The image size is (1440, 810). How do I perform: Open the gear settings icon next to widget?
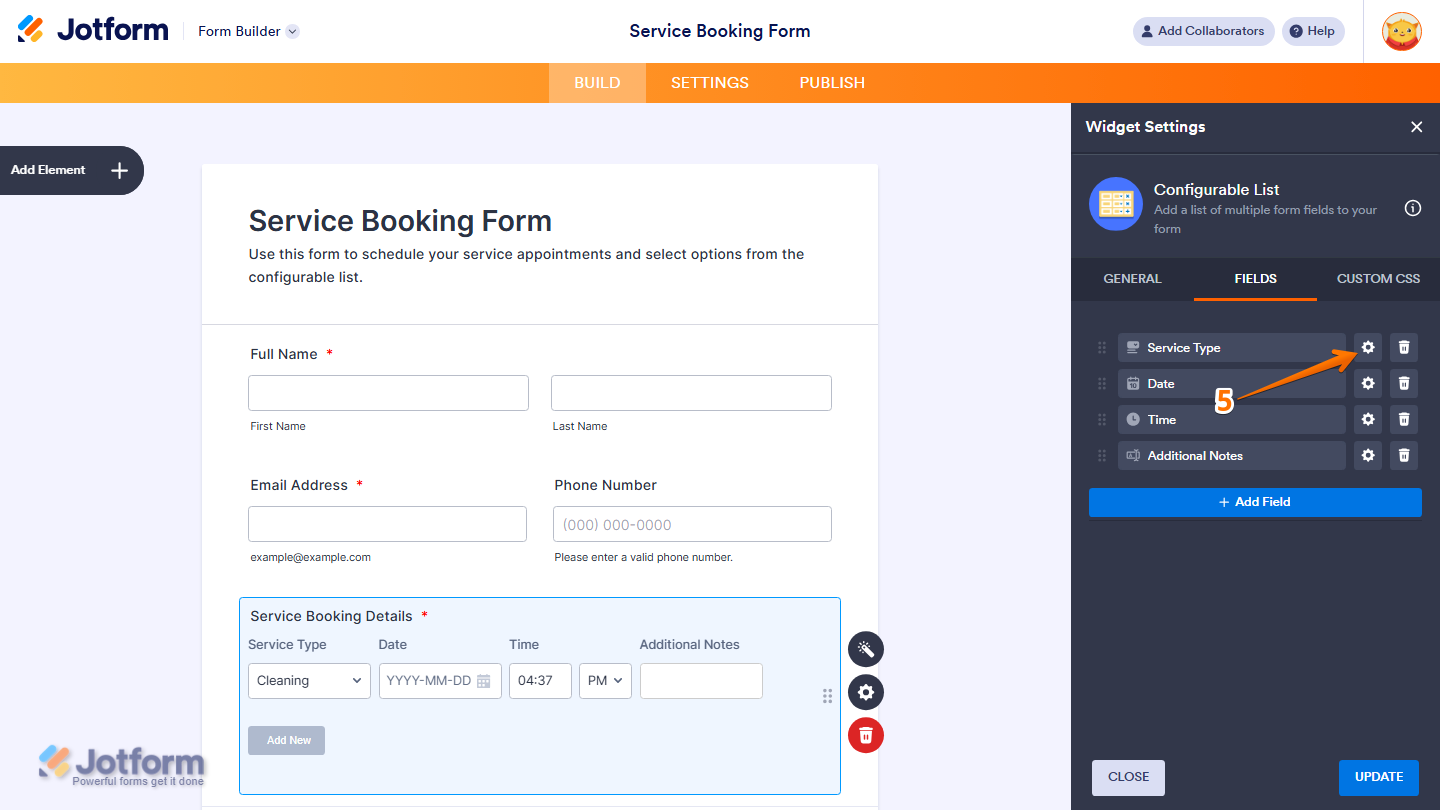[865, 691]
